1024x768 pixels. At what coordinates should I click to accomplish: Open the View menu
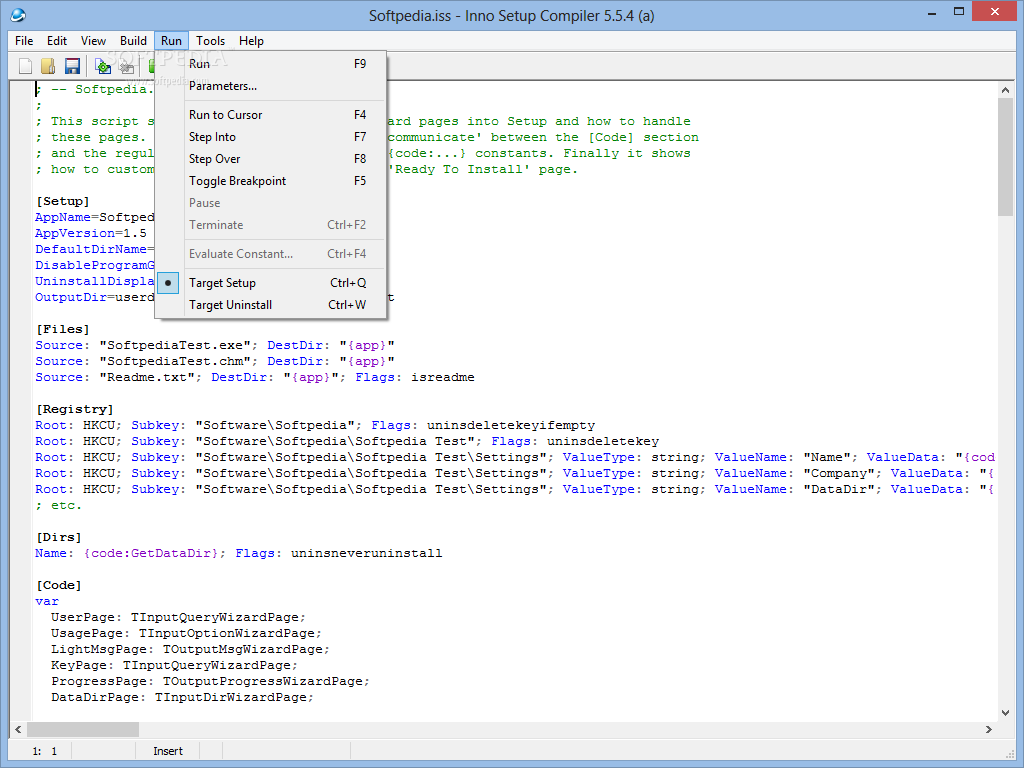(93, 40)
